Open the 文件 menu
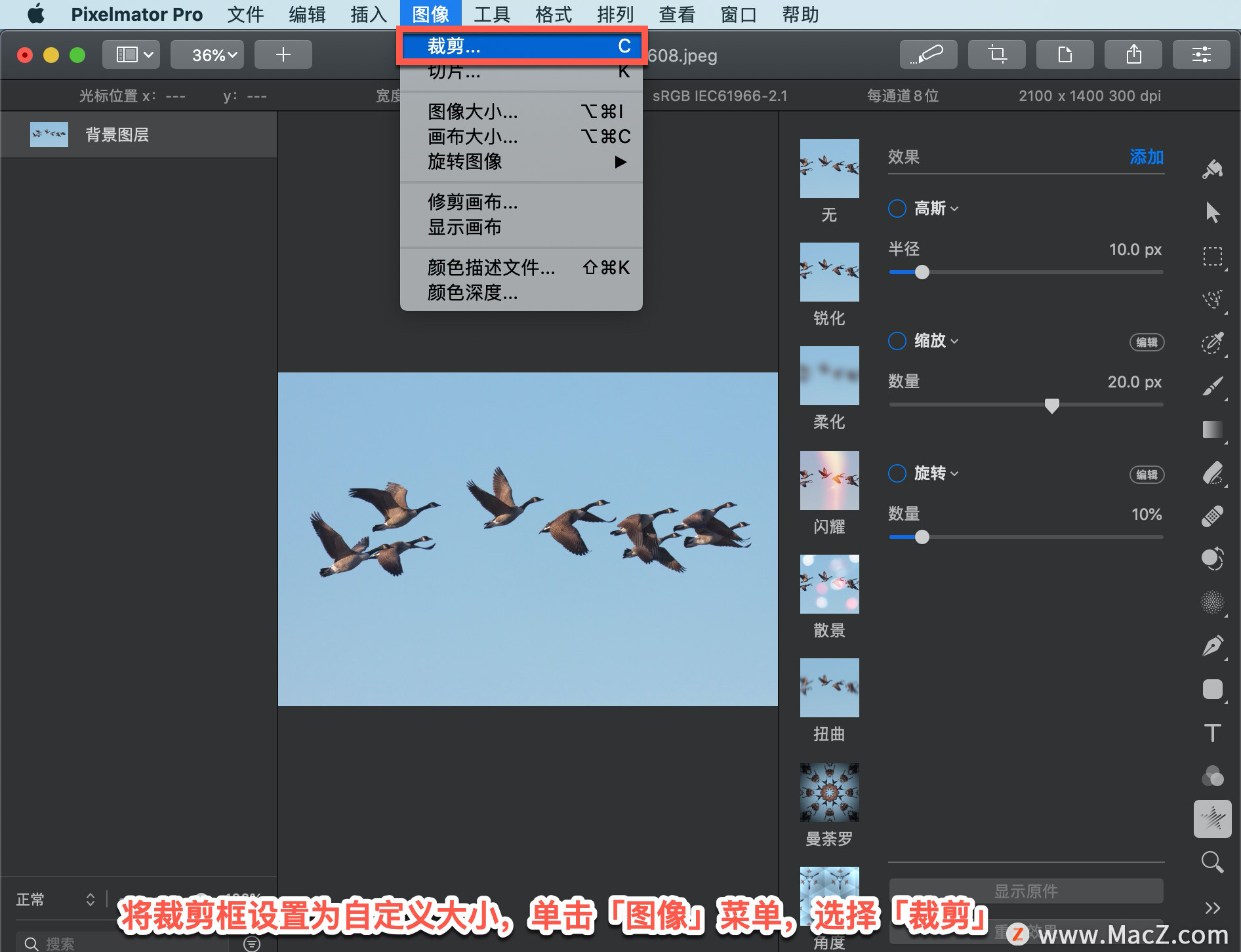The height and width of the screenshot is (952, 1241). [245, 14]
